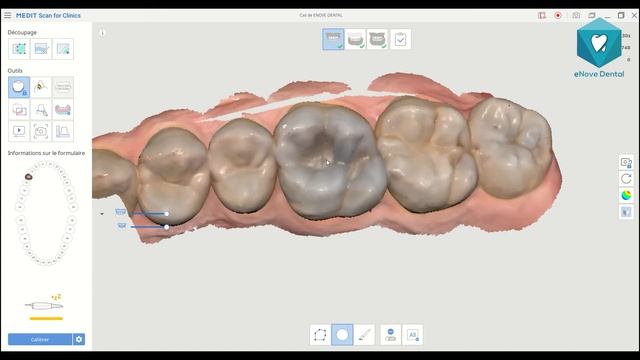Click the information icon in the viewport
This screenshot has height=360, width=640.
[x=102, y=33]
